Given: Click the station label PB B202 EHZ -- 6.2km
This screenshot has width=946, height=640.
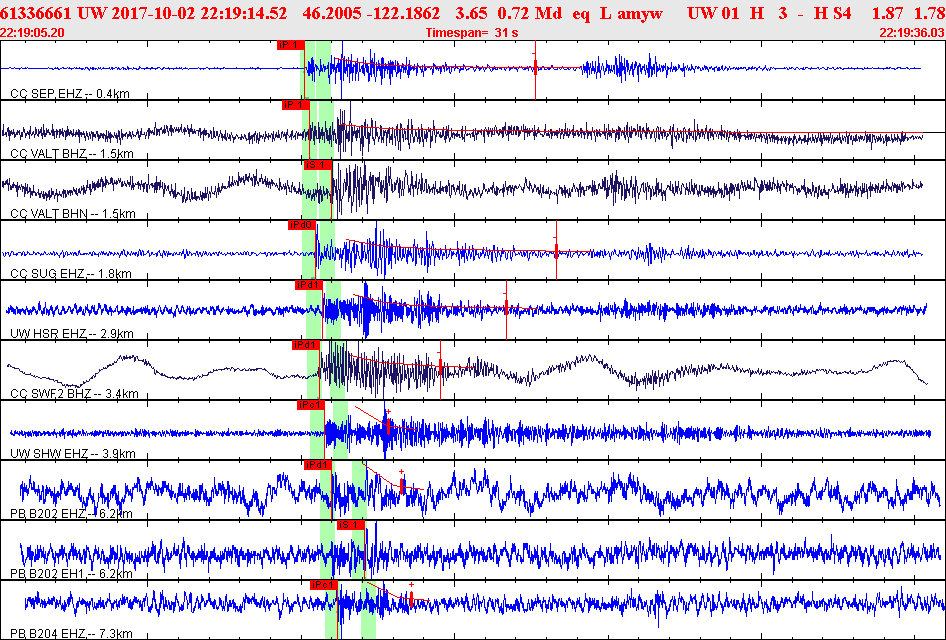Looking at the screenshot, I should pyautogui.click(x=72, y=513).
